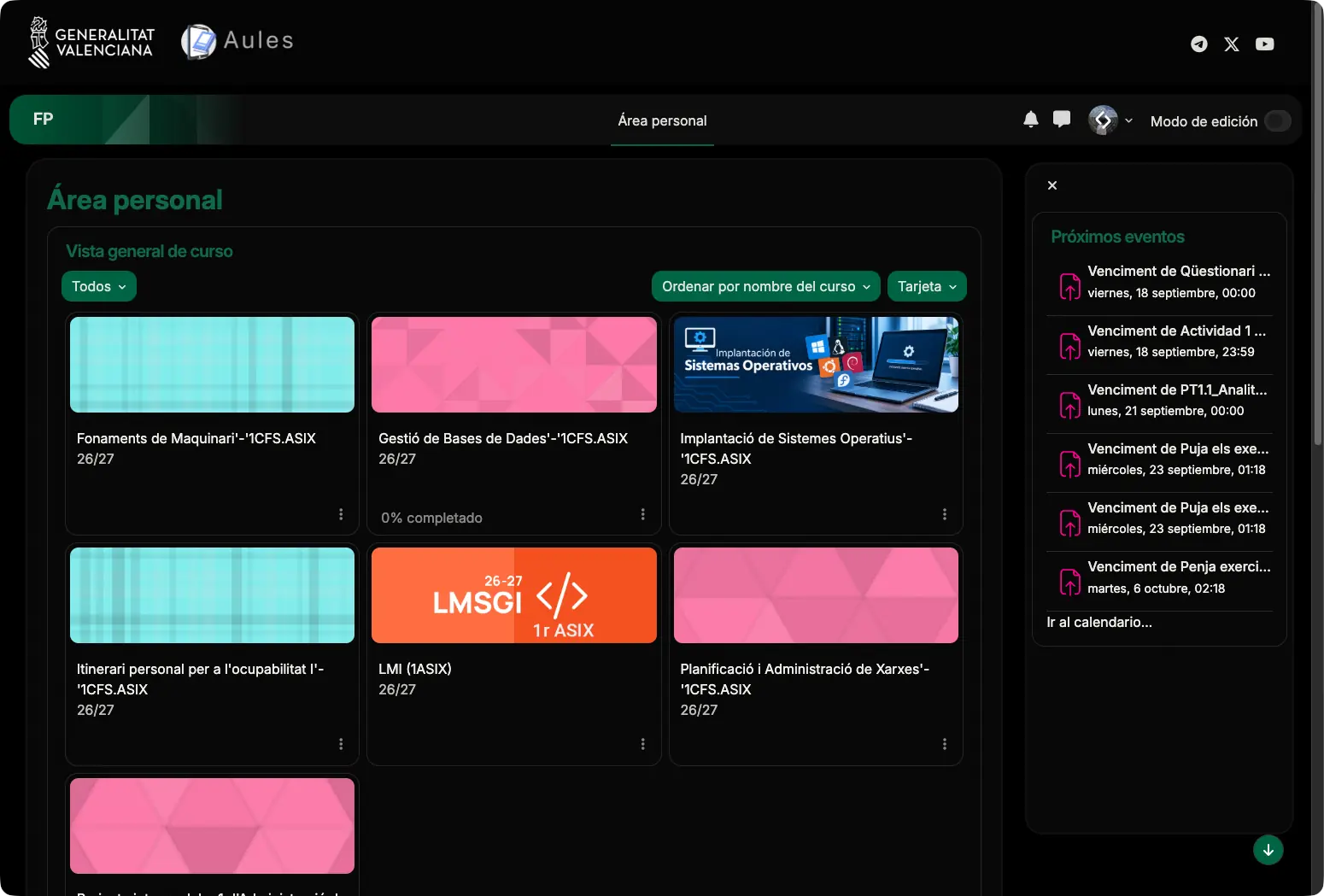1324x896 pixels.
Task: Click the 0% completado progress text
Action: [x=431, y=518]
